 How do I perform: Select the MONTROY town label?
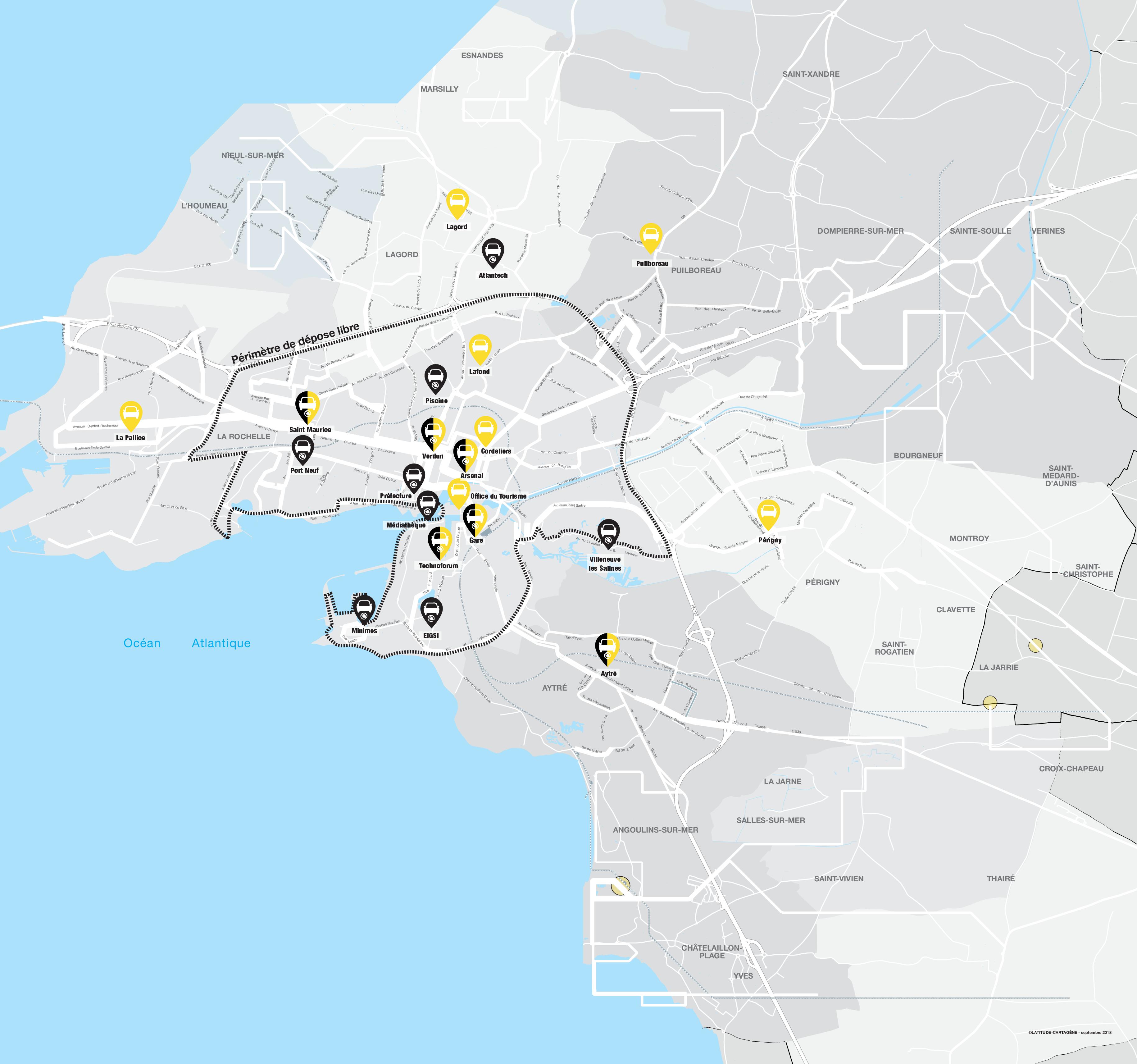tap(969, 539)
